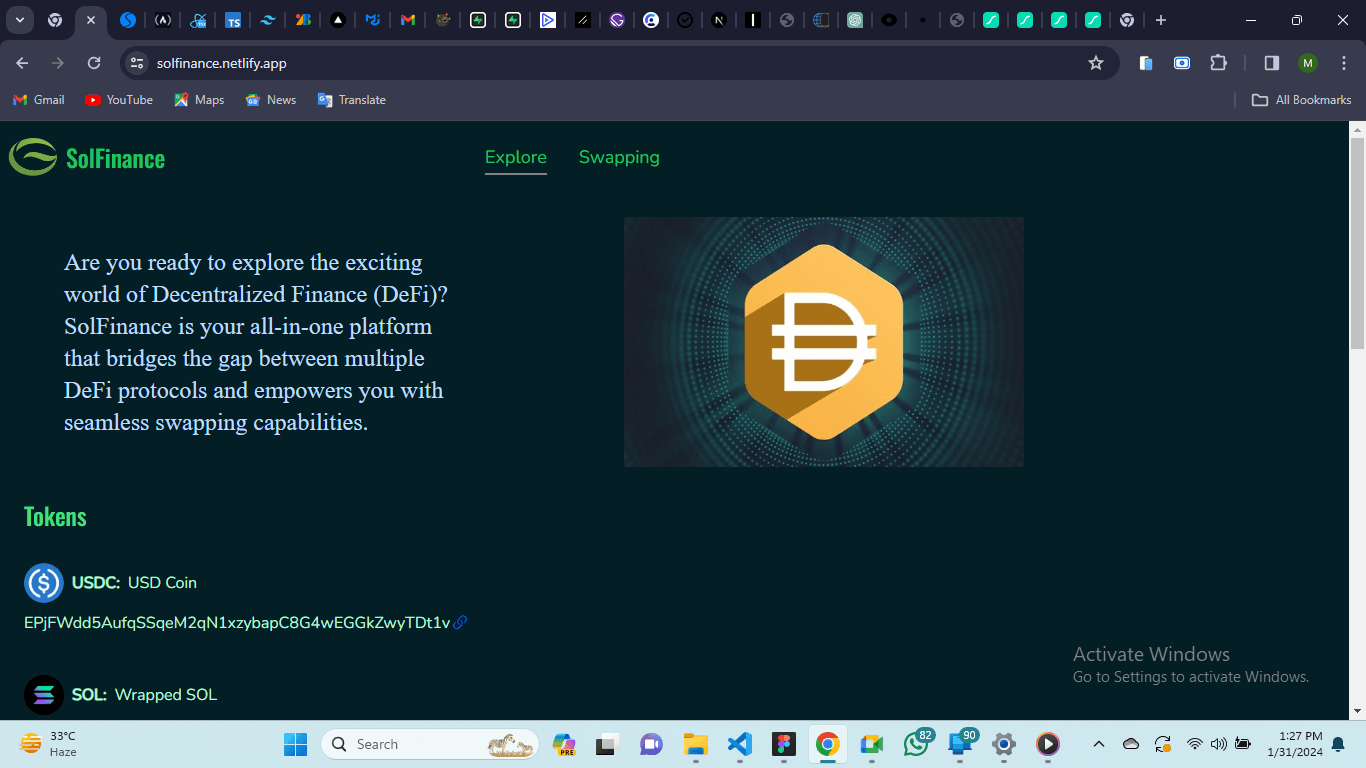1366x768 pixels.
Task: Open the Swapping nav item
Action: click(x=619, y=157)
